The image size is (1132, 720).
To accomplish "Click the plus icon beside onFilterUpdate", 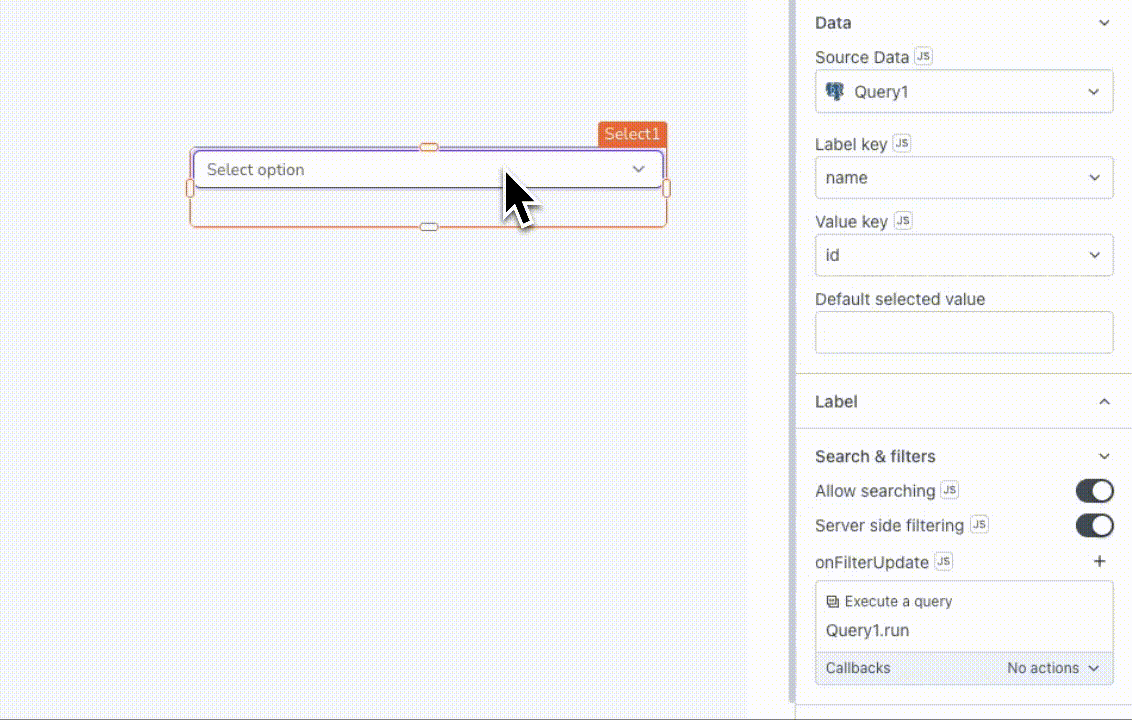I will pos(1099,561).
